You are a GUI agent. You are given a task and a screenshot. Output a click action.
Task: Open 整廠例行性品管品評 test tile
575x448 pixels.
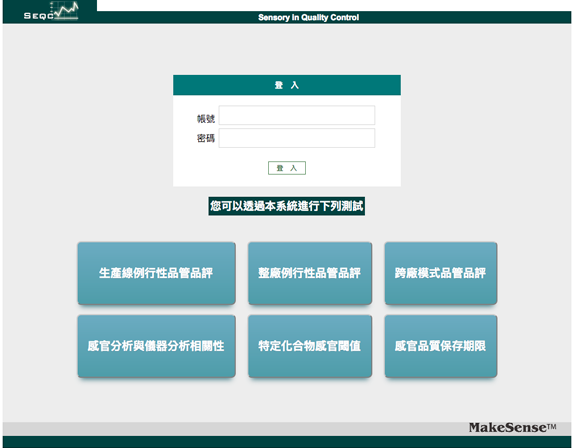point(310,273)
